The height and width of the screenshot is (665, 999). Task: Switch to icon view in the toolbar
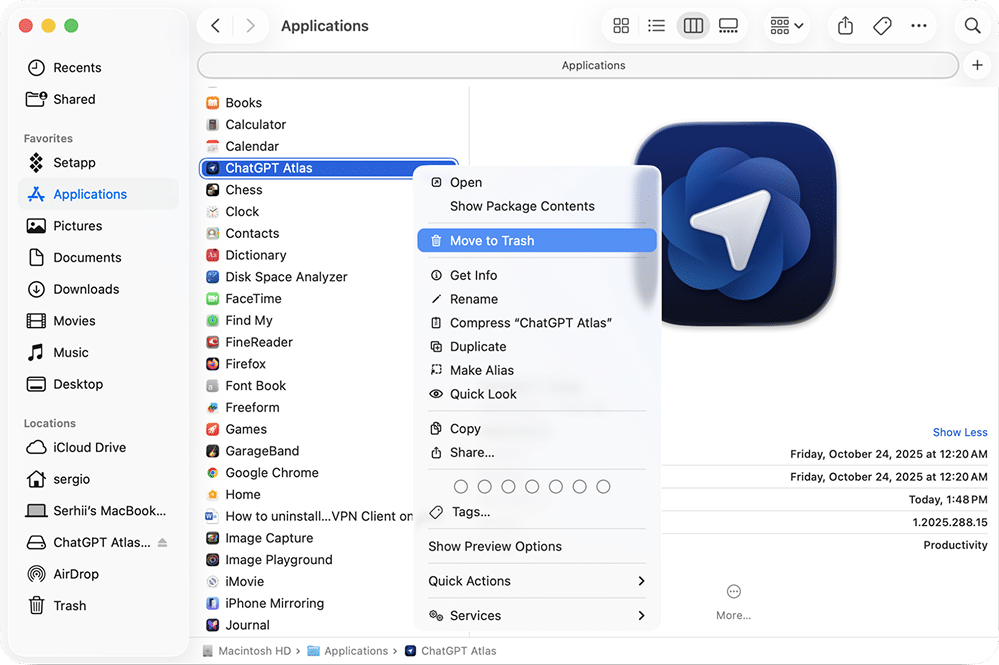(x=621, y=25)
